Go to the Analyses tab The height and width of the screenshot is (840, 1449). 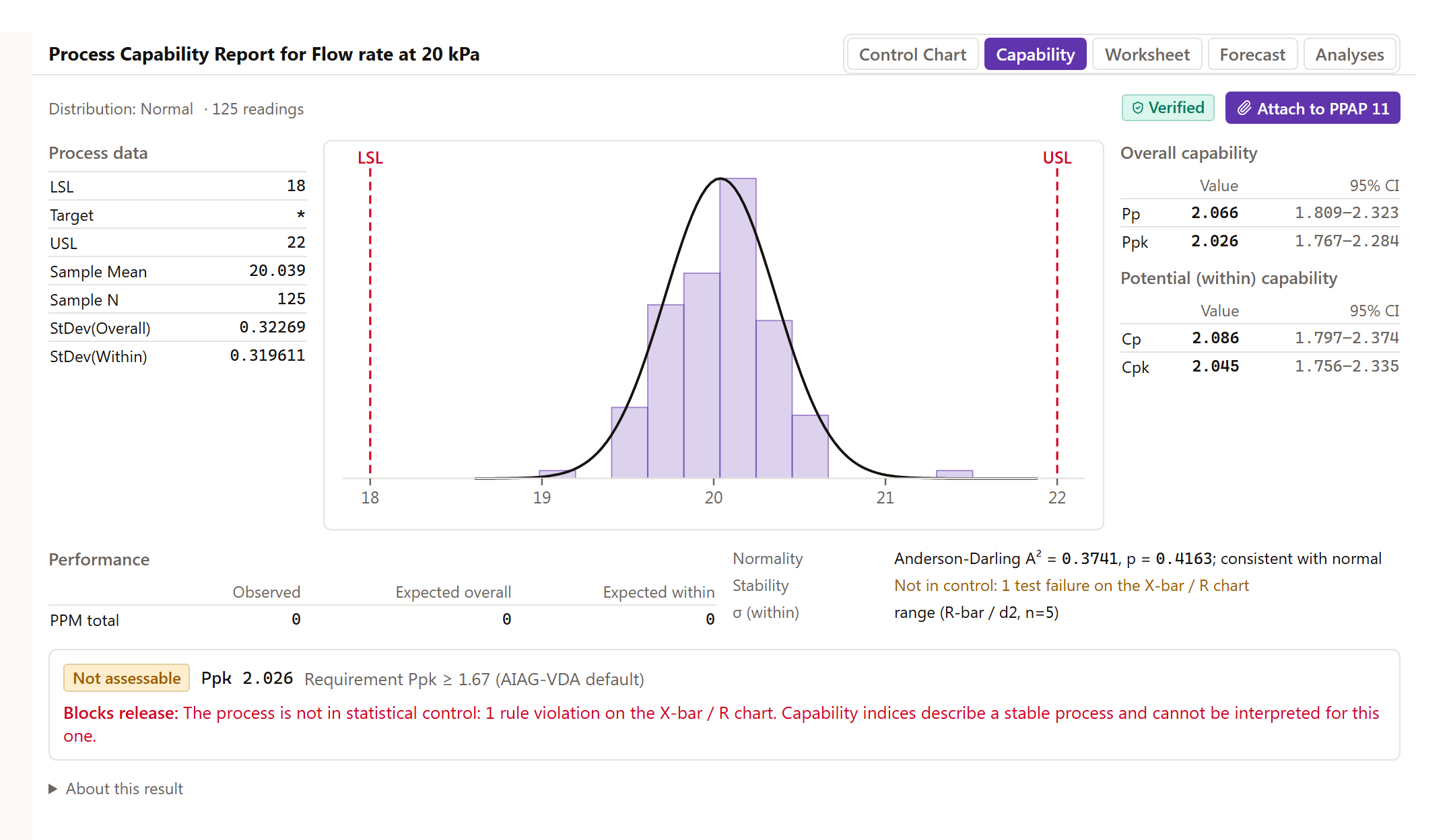coord(1349,55)
